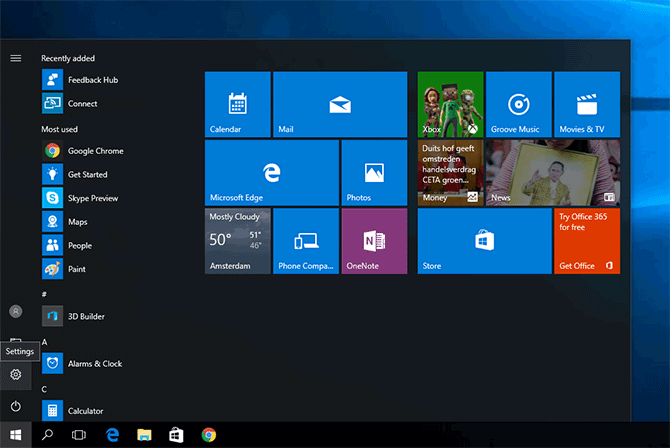Click the Windows Start button
Viewport: 670px width, 448px height.
pos(16,435)
